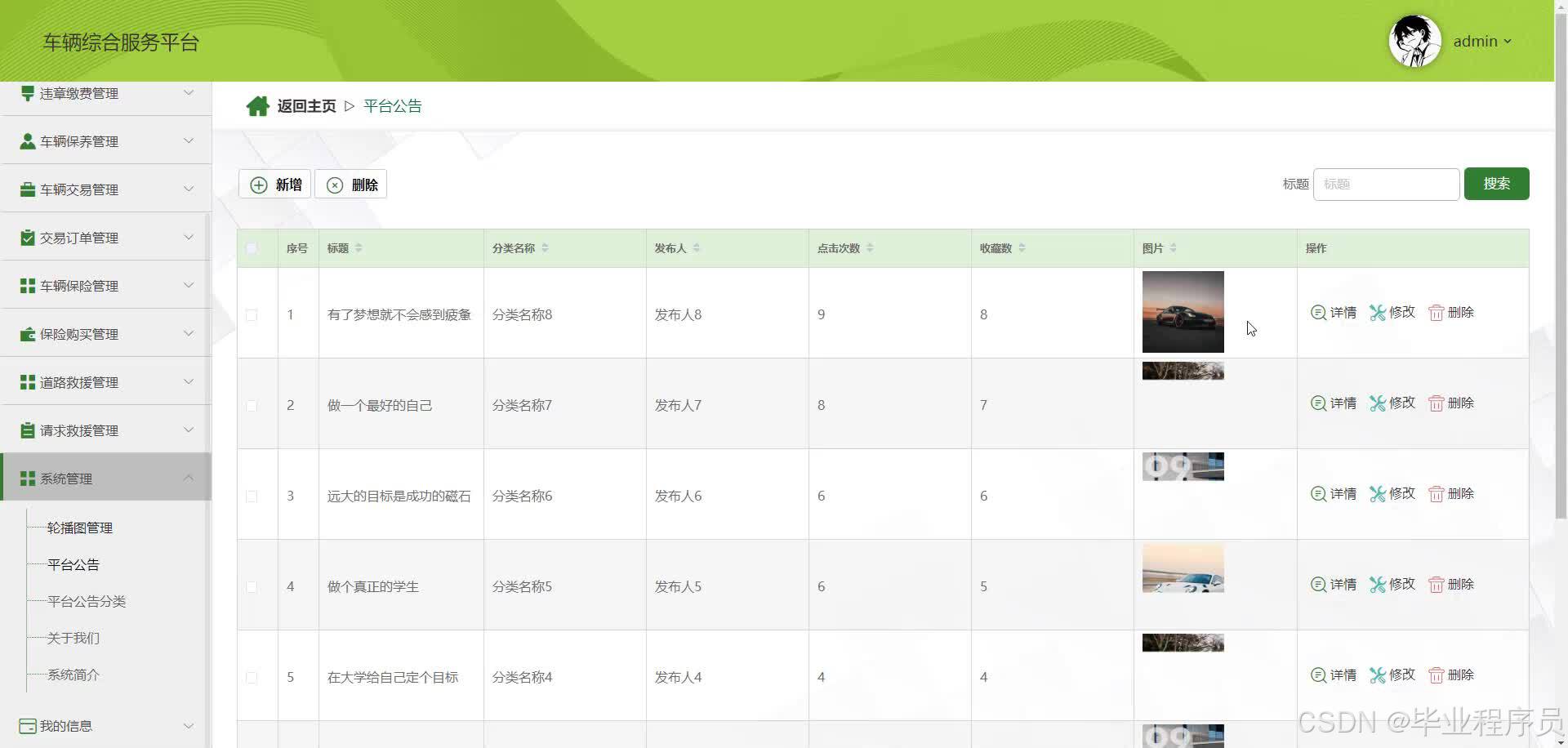Click 违章缴费管理 sidebar icon
Viewport: 1568px width, 748px height.
click(x=28, y=93)
